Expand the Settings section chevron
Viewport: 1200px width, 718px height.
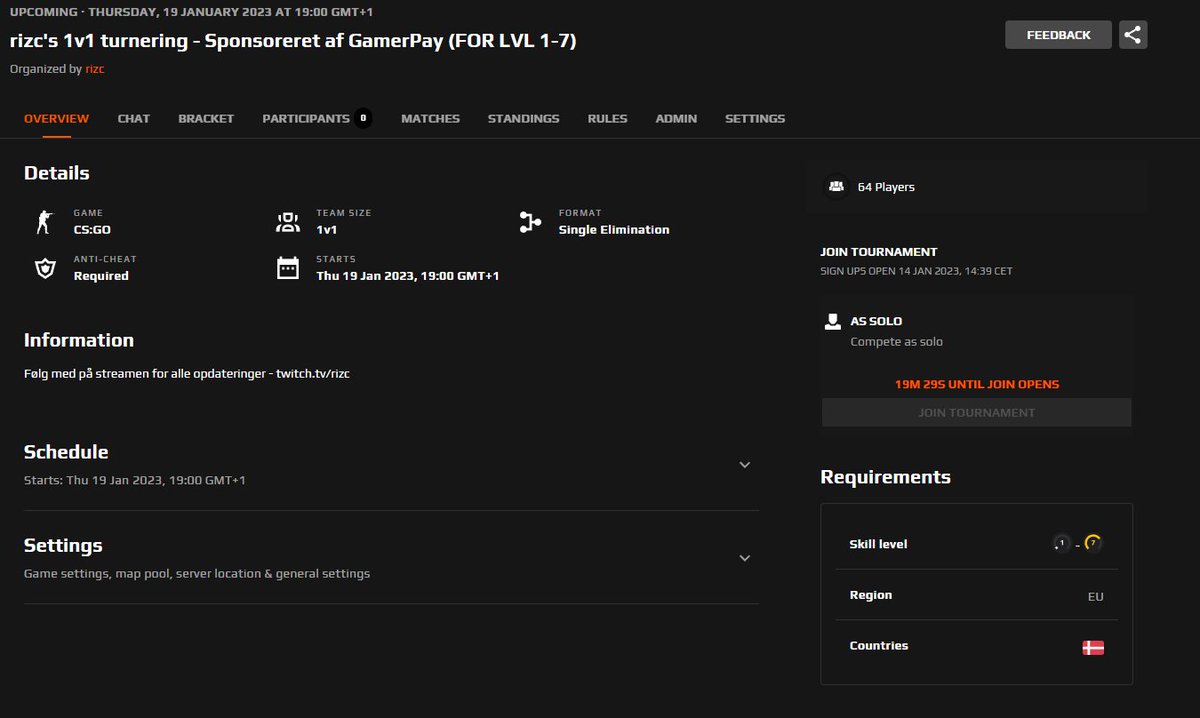click(744, 558)
